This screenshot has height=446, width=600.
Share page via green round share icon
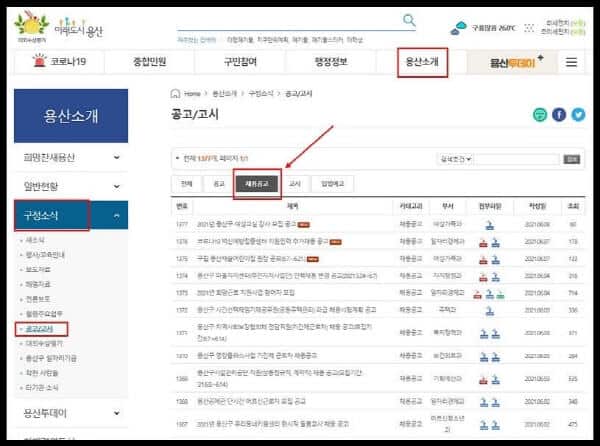pos(540,114)
